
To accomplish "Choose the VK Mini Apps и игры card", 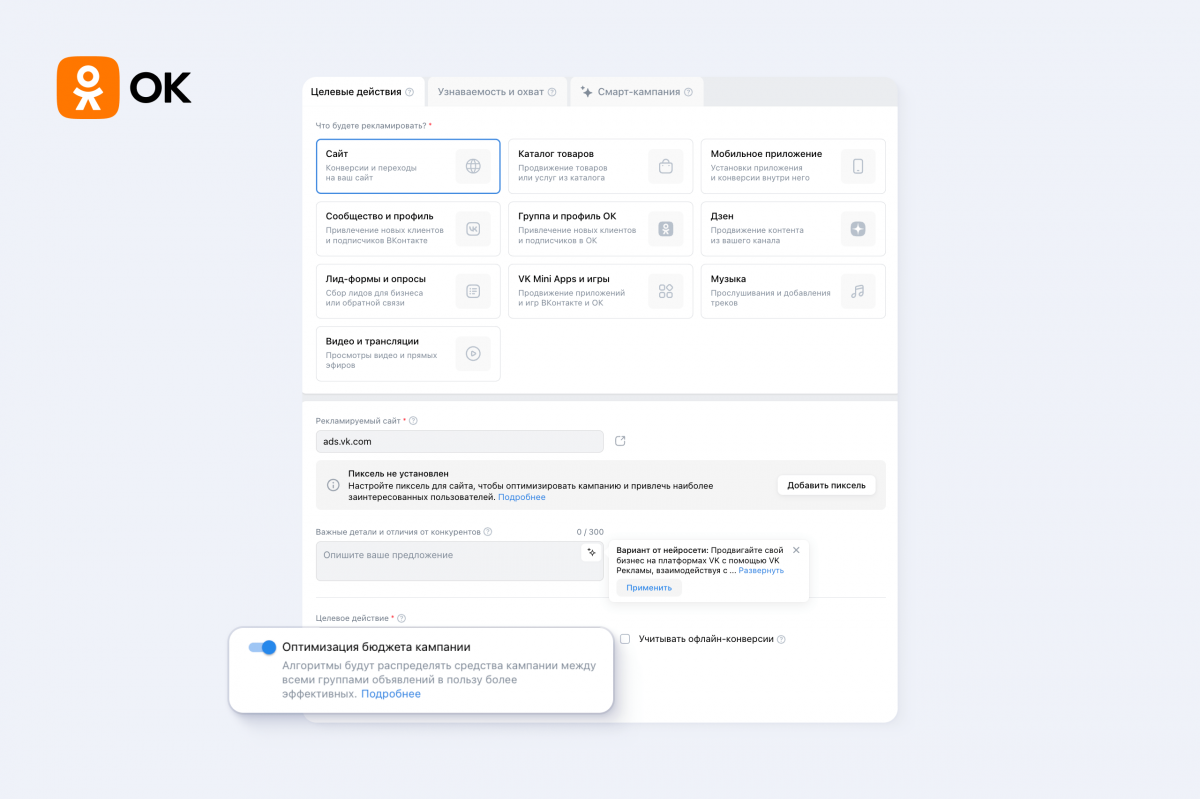I will pos(600,291).
